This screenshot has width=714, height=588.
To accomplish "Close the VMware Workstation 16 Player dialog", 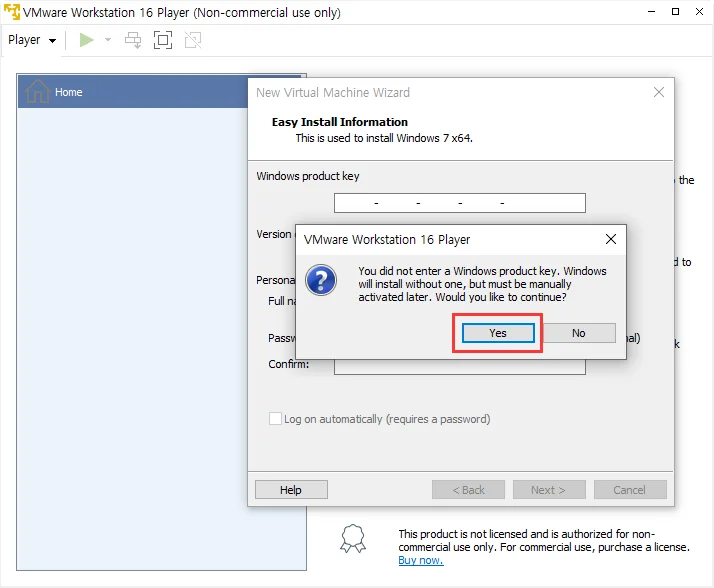I will click(x=611, y=239).
